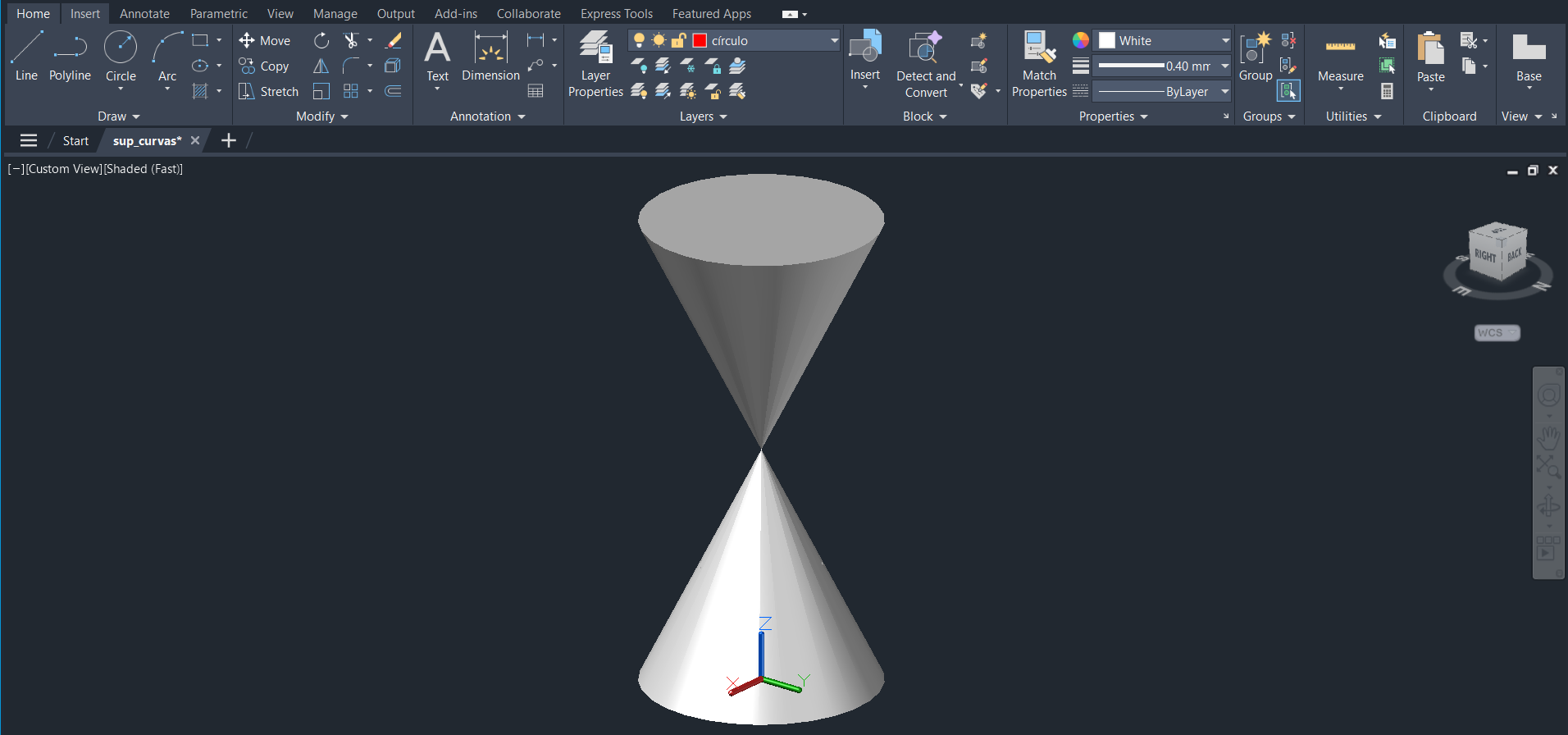The image size is (1568, 735).
Task: Go to the Parametric ribbon tab
Action: [x=219, y=14]
